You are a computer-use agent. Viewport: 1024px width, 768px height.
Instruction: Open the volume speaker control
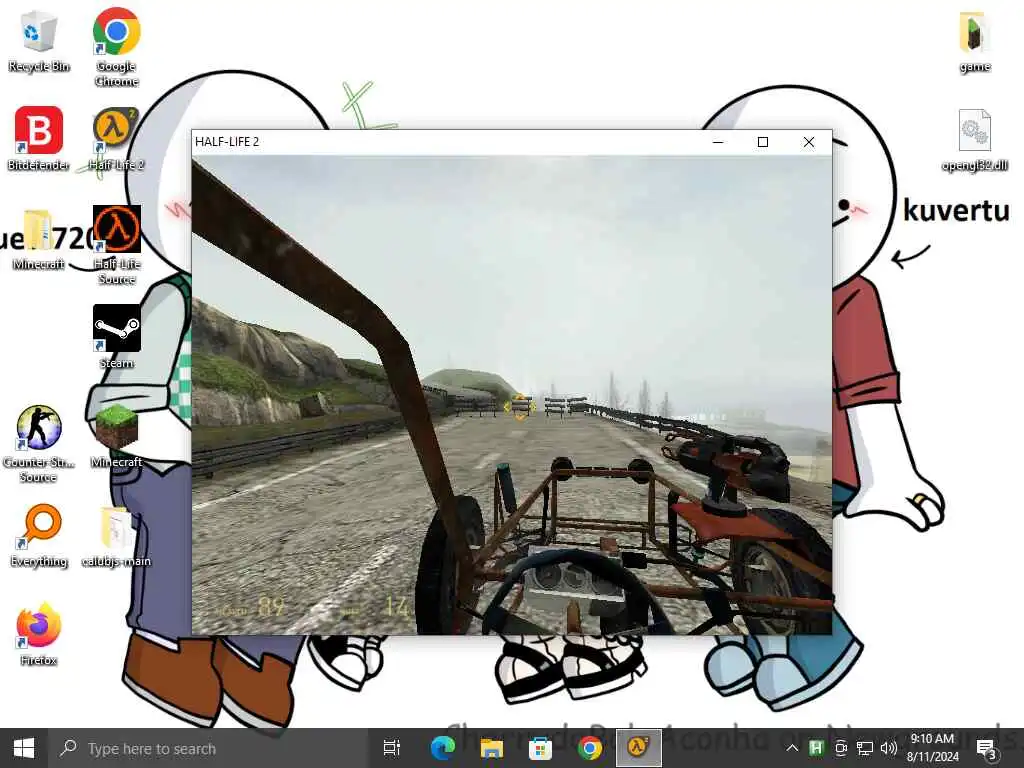888,748
